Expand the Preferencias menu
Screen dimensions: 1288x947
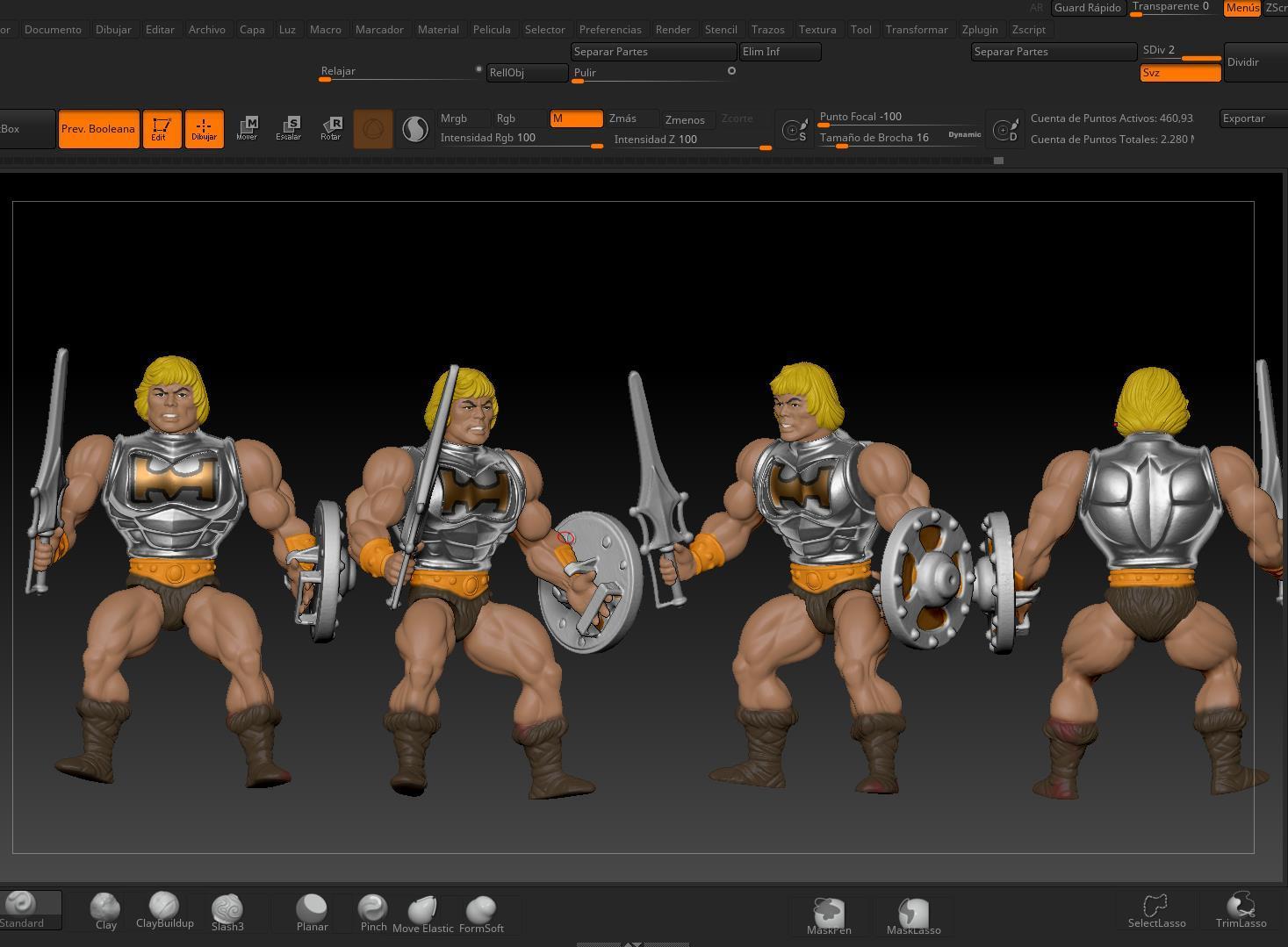(610, 29)
